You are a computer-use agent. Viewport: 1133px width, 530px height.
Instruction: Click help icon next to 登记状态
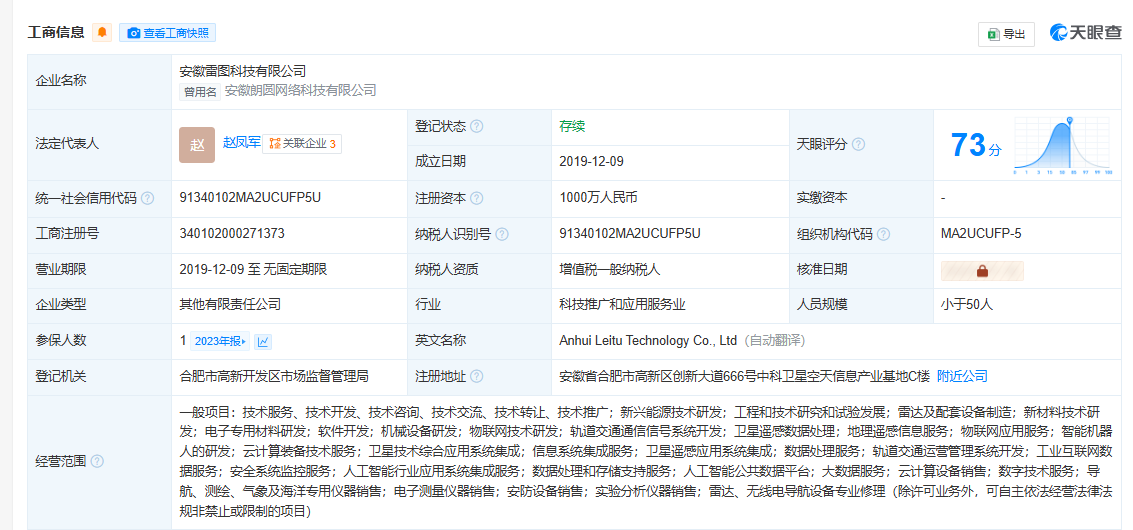(477, 127)
